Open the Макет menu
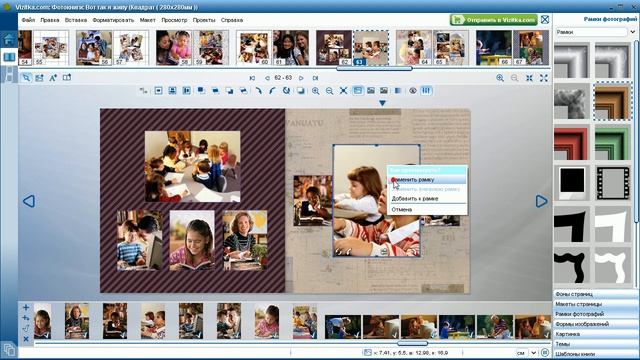Image resolution: width=640 pixels, height=360 pixels. (147, 20)
